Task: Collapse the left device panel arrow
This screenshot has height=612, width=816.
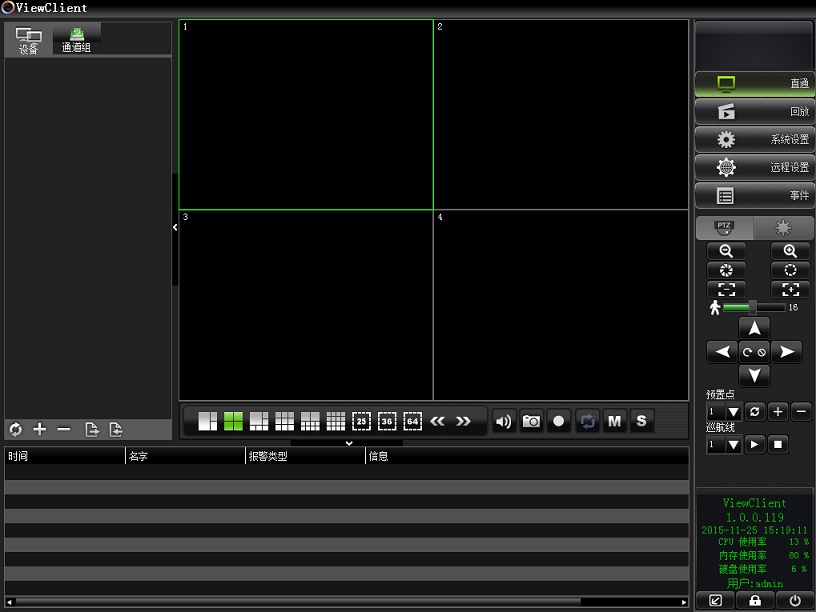Action: click(x=175, y=228)
